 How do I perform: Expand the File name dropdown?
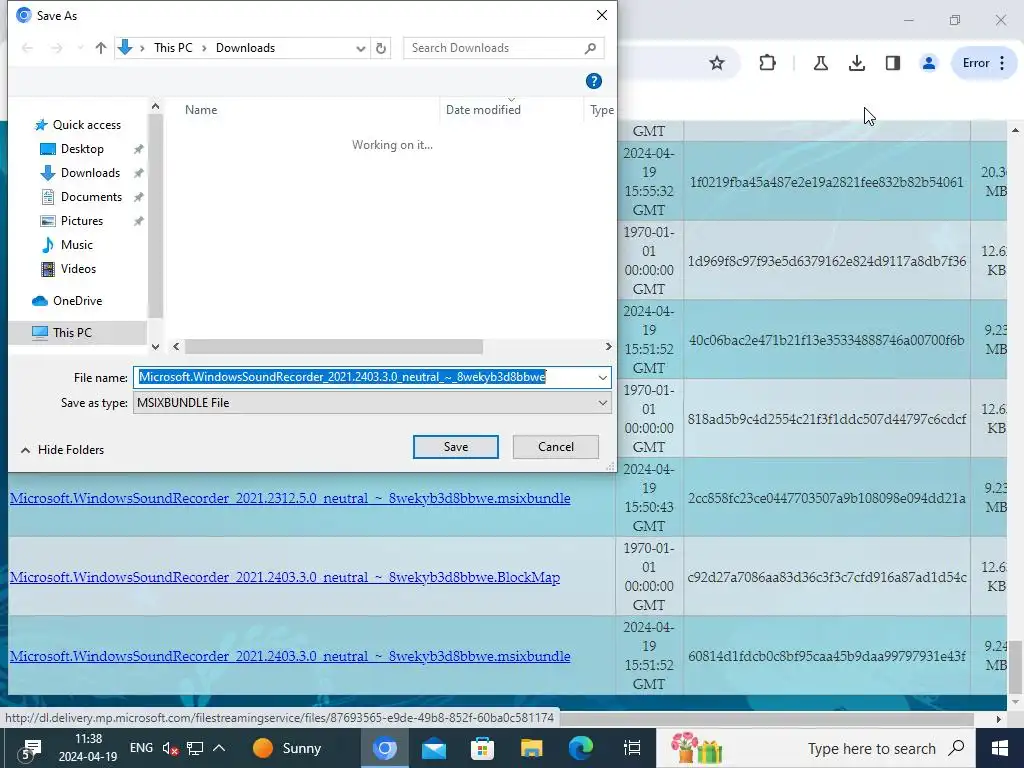[x=602, y=377]
